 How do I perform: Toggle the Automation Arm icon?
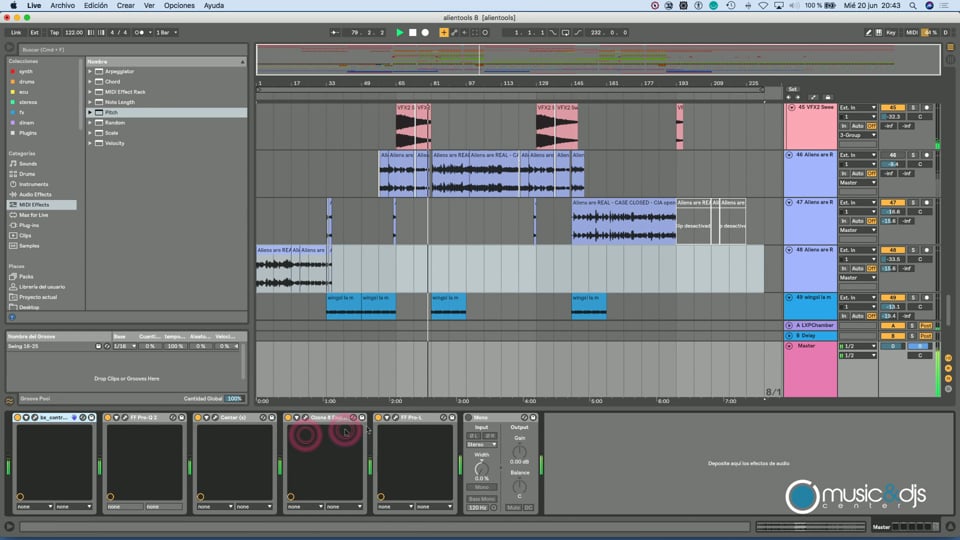tap(454, 32)
